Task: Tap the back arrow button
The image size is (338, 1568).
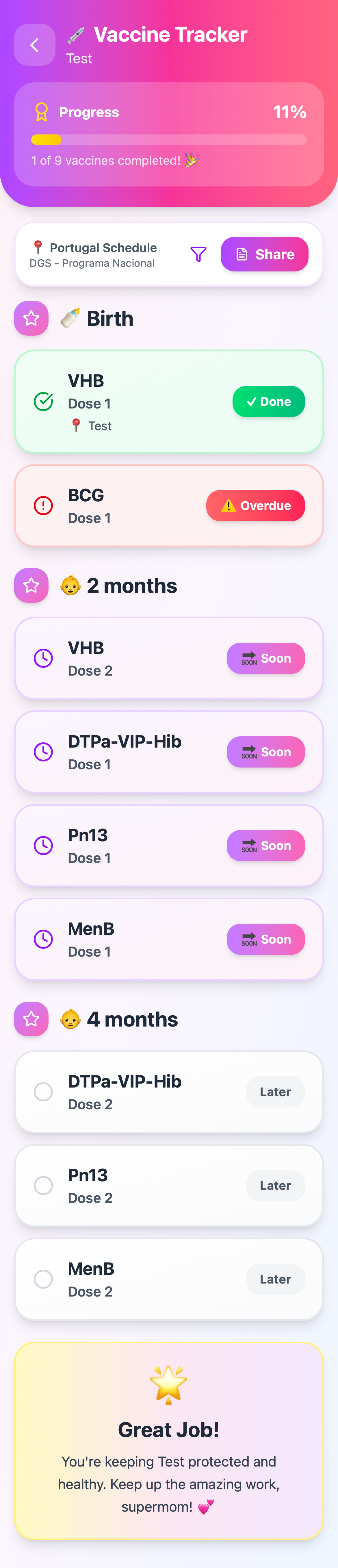Action: pos(35,45)
